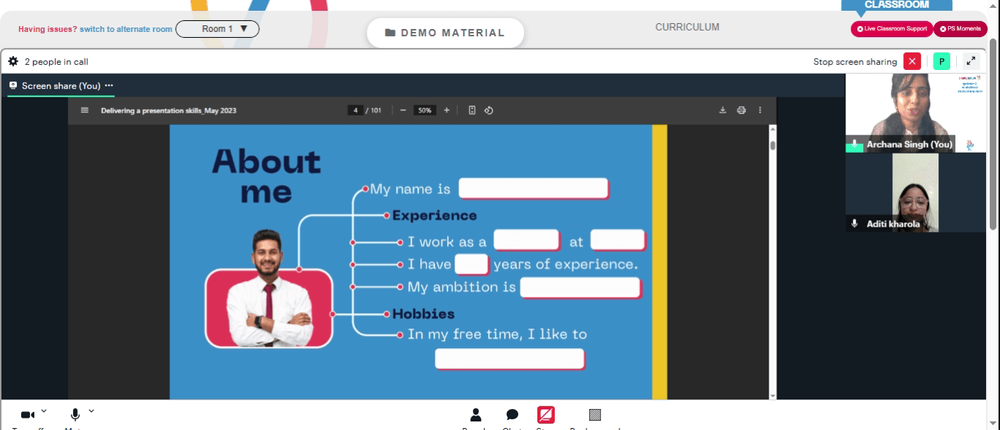1000x430 pixels.
Task: Click the green P participant badge
Action: click(941, 61)
